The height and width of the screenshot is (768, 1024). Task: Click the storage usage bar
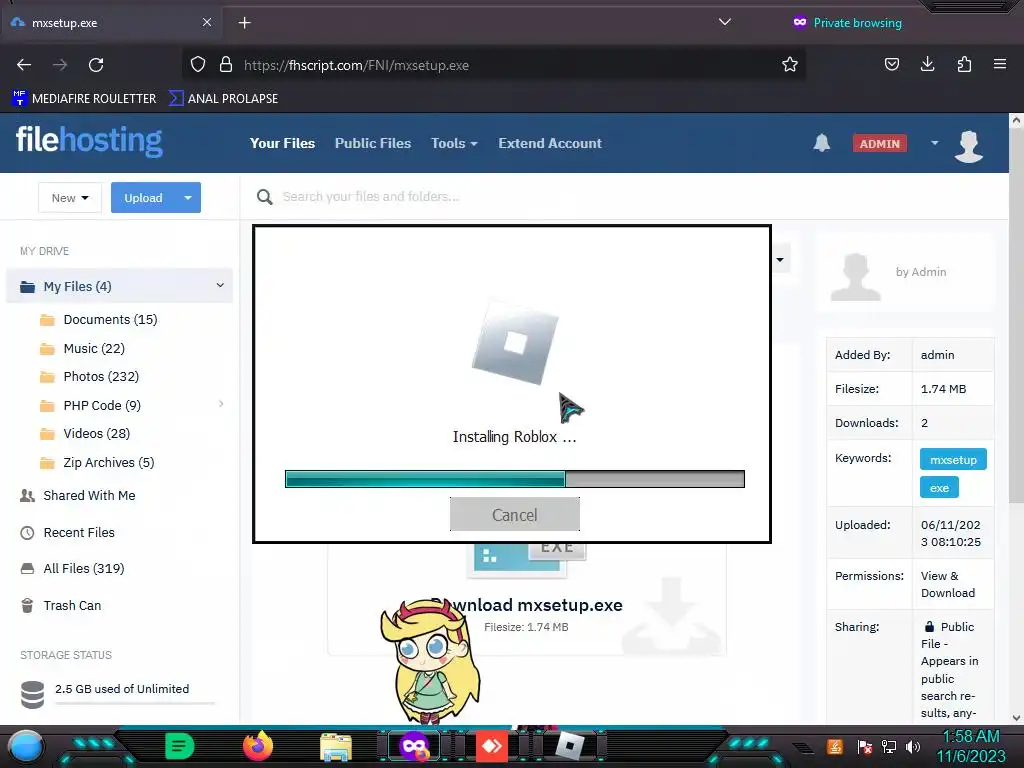(x=135, y=703)
